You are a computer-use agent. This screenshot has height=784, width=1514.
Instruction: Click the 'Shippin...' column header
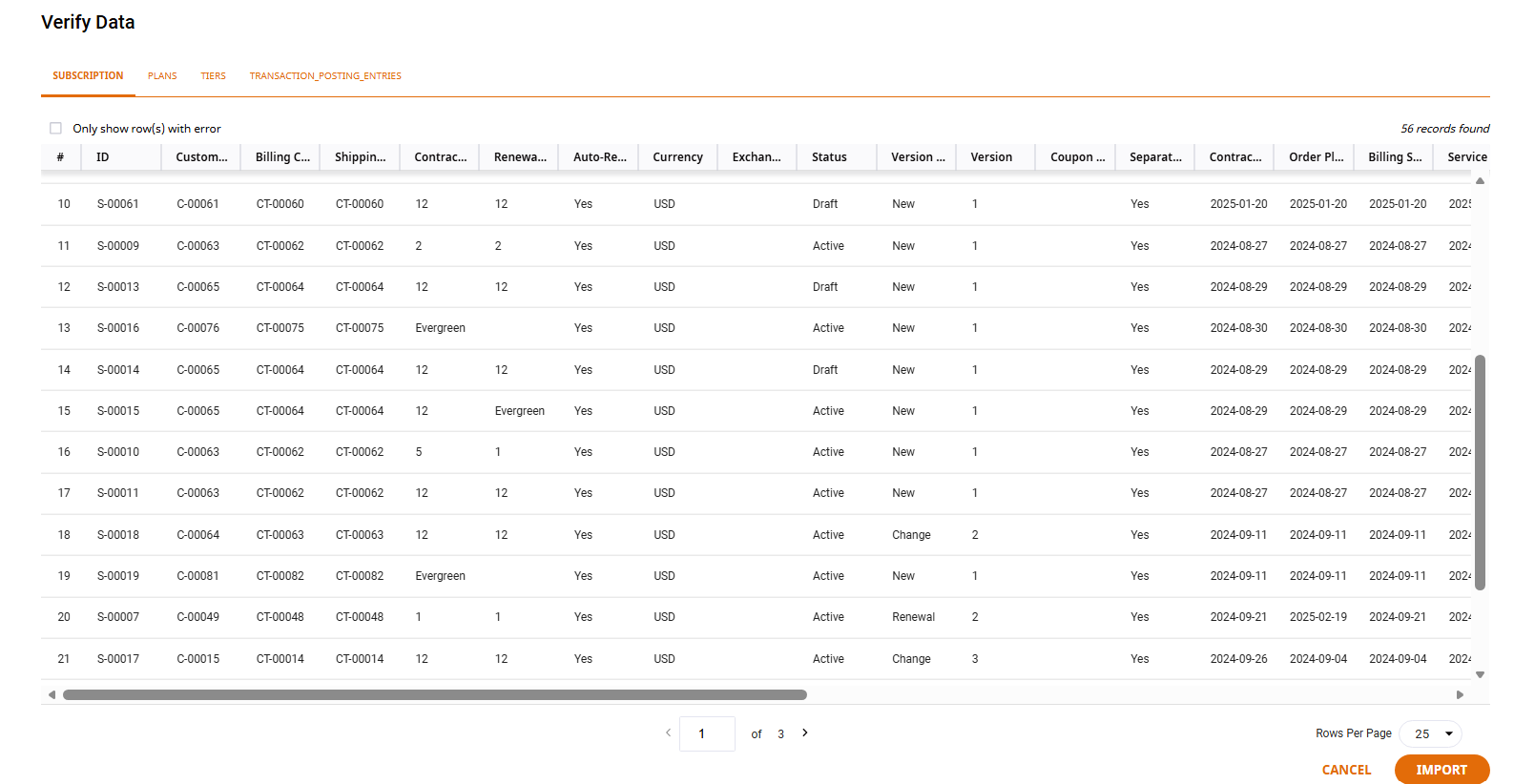pos(360,157)
